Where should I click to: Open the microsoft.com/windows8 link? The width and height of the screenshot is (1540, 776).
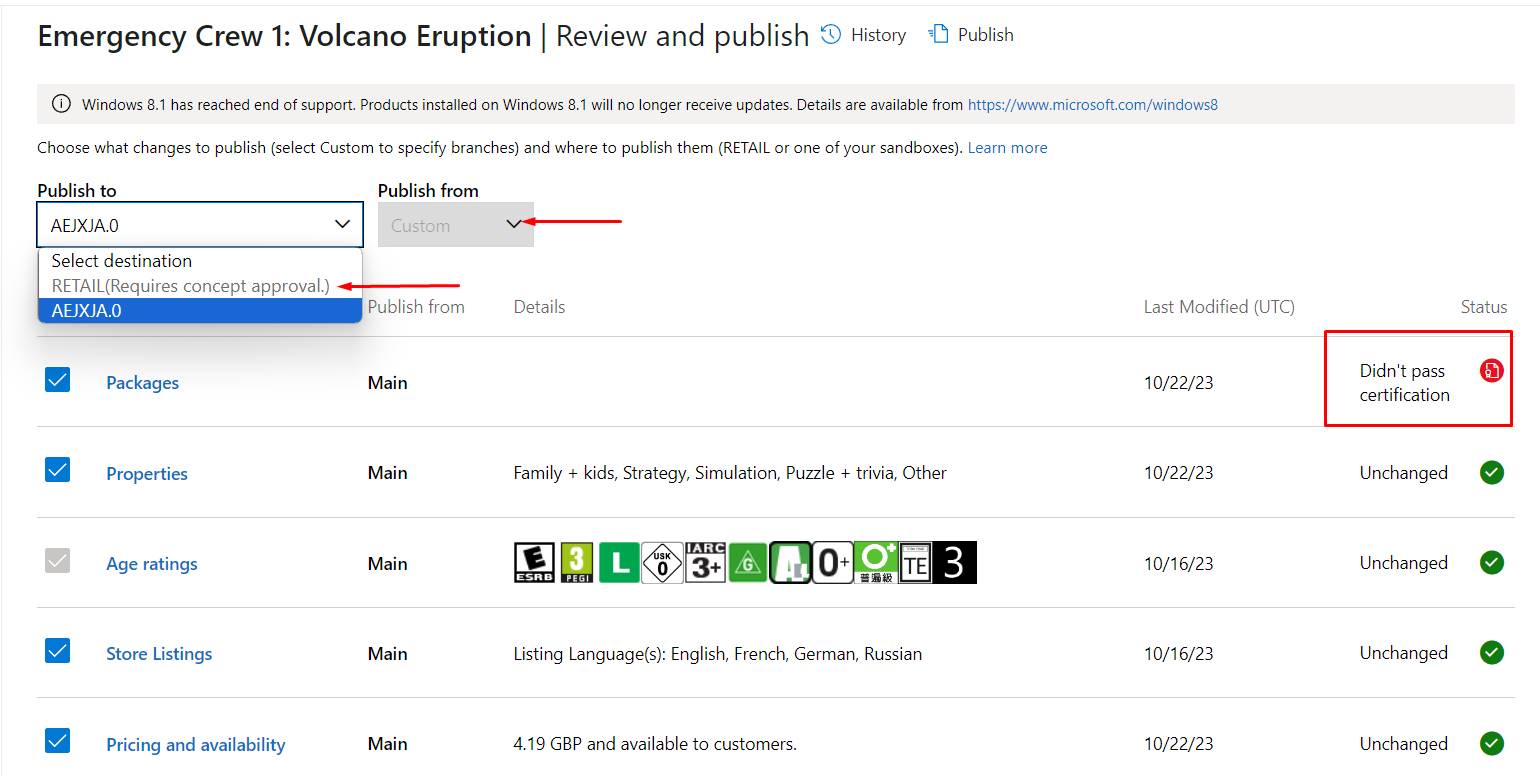point(1093,105)
